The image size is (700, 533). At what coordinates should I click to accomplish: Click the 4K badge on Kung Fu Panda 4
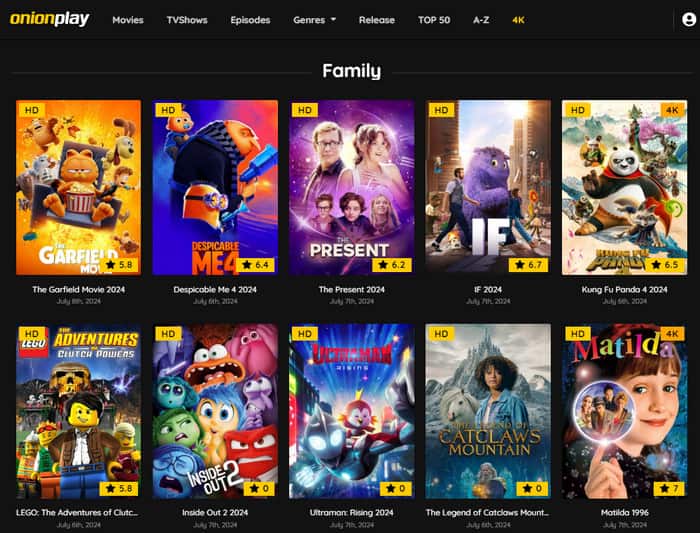(672, 110)
